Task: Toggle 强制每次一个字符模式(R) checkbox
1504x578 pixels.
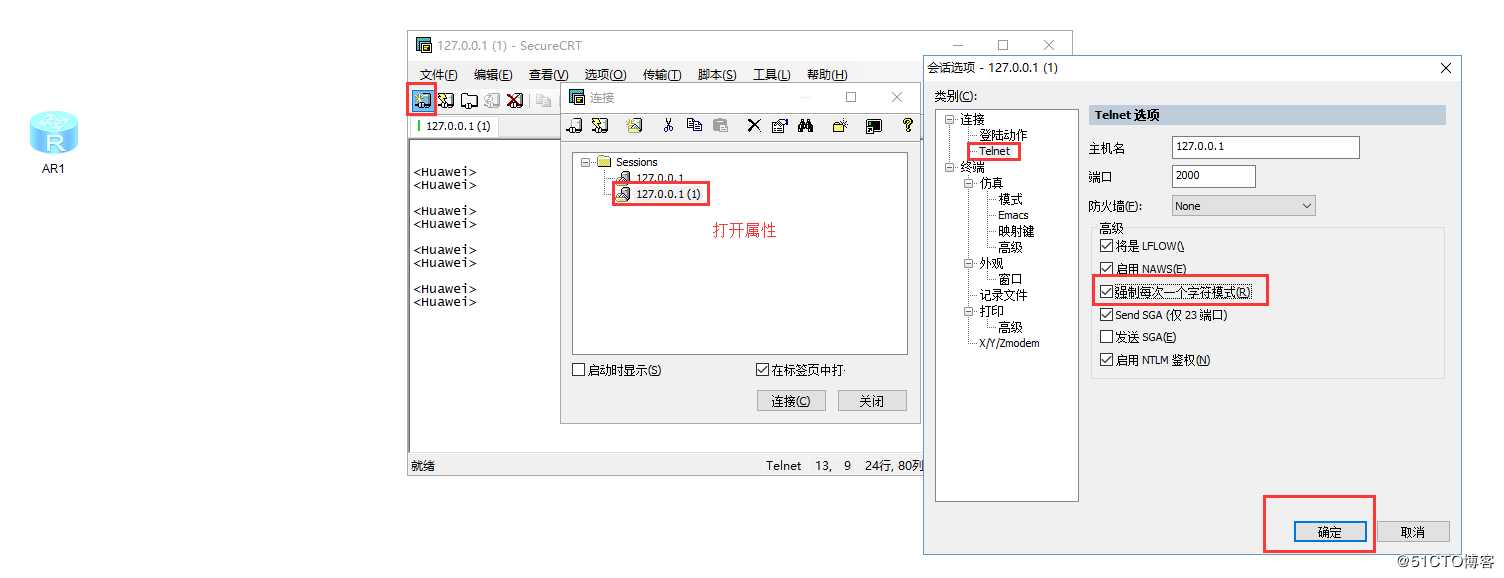Action: pyautogui.click(x=1106, y=291)
